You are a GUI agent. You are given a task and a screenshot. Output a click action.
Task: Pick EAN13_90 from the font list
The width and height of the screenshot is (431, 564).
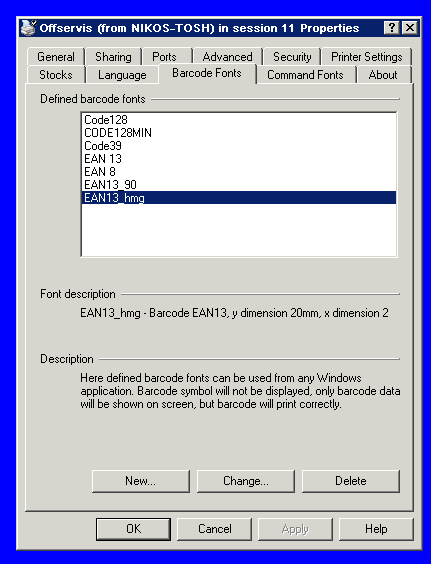pyautogui.click(x=239, y=185)
